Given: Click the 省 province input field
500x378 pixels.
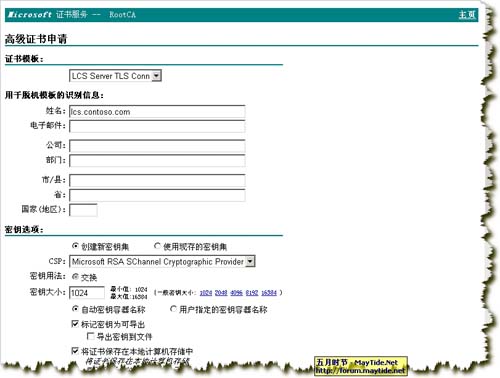Looking at the screenshot, I should pyautogui.click(x=157, y=195).
